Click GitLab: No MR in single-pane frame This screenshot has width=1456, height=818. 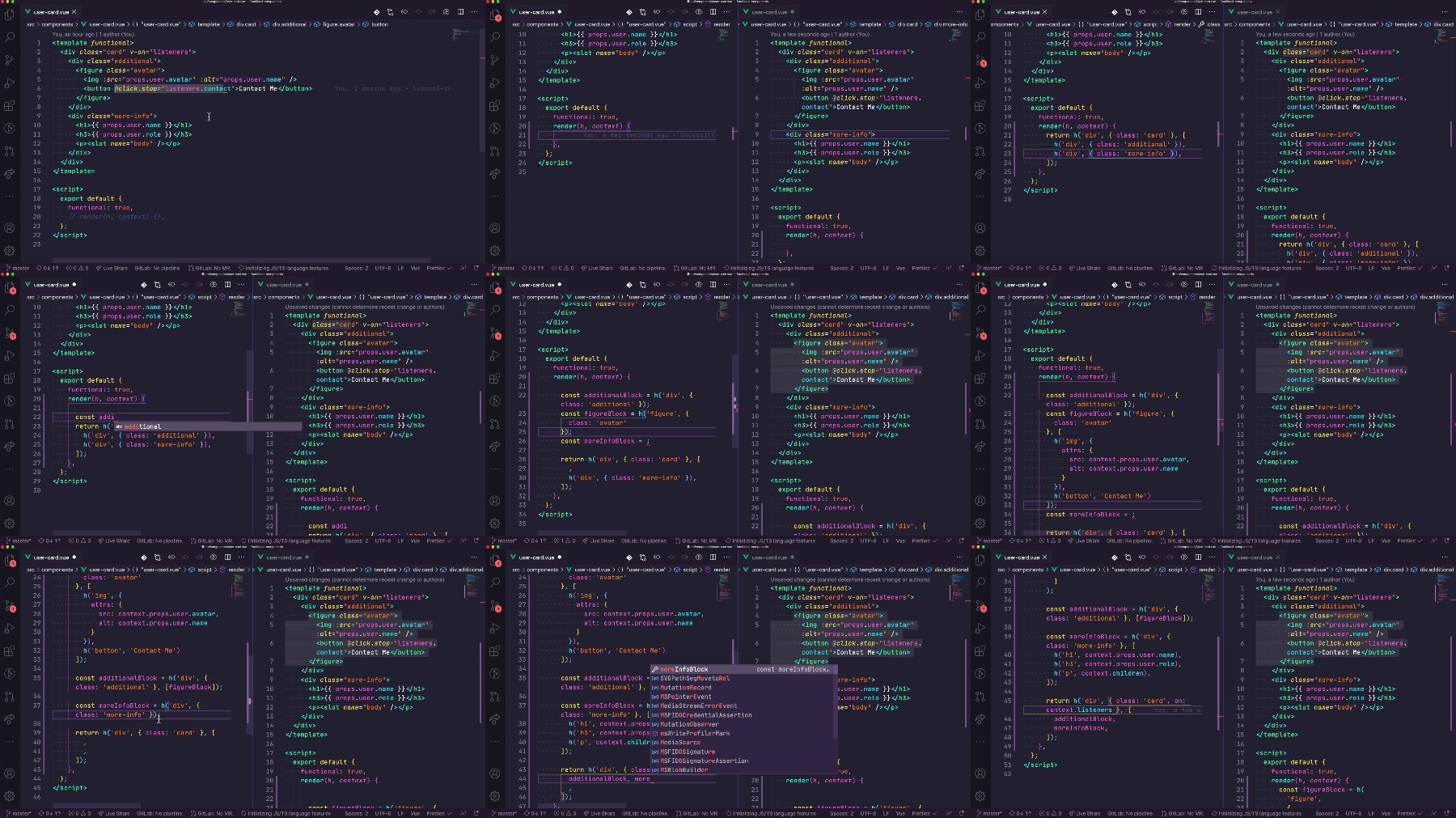[210, 268]
